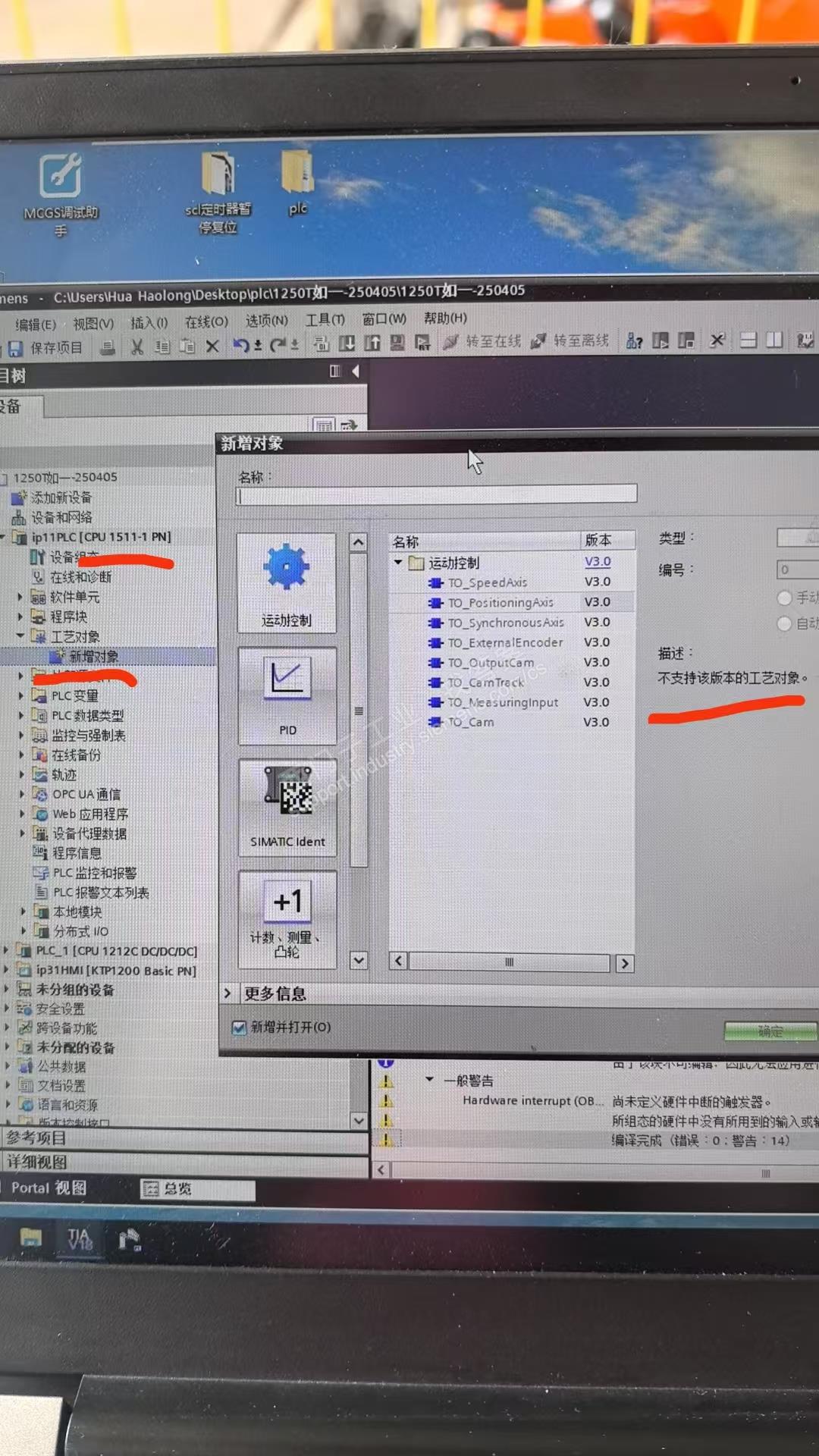
Task: Open the MCGS调试助手 desktop shortcut
Action: (x=61, y=193)
